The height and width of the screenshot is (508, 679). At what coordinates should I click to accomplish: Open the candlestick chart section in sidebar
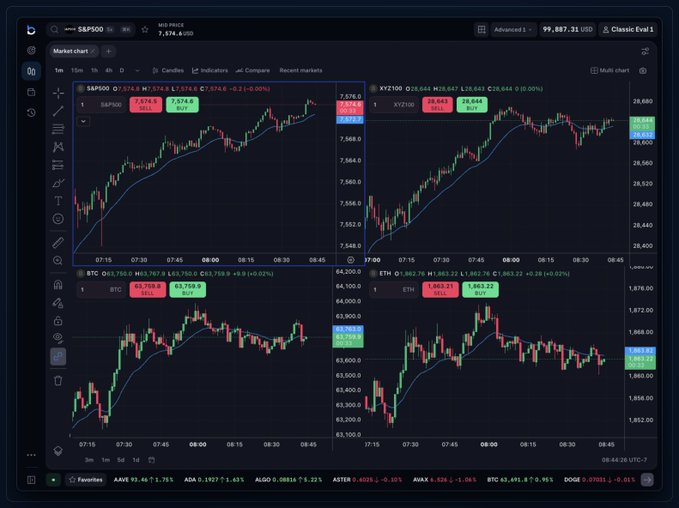pos(31,71)
